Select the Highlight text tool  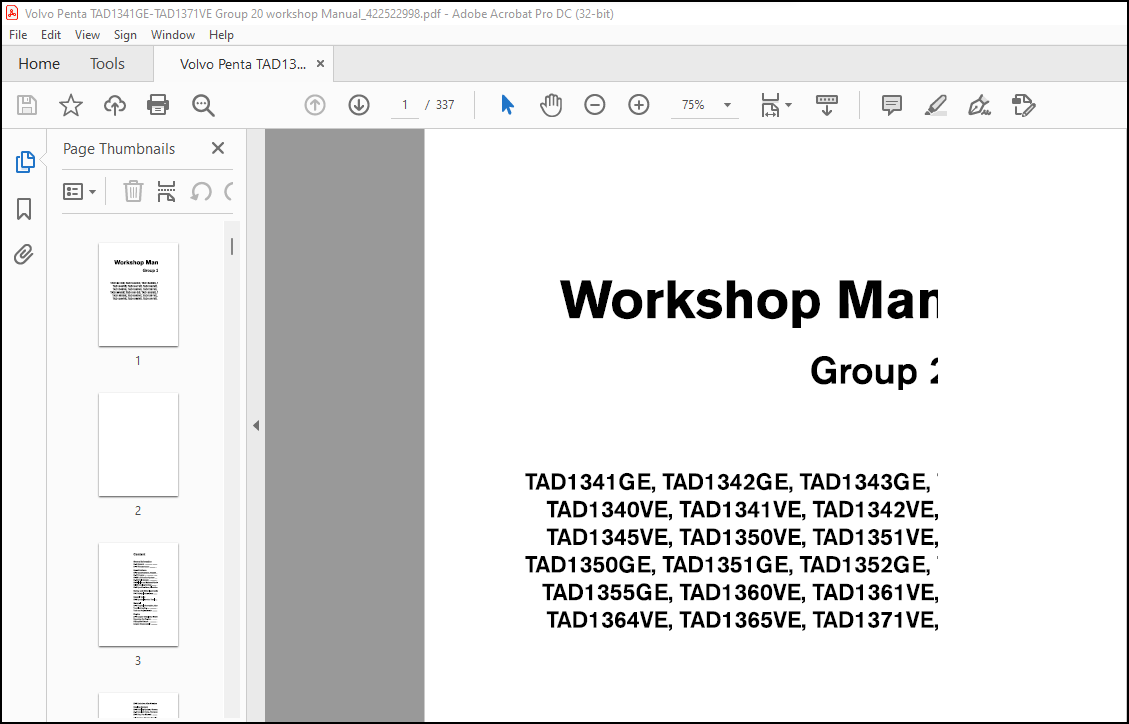pos(935,105)
